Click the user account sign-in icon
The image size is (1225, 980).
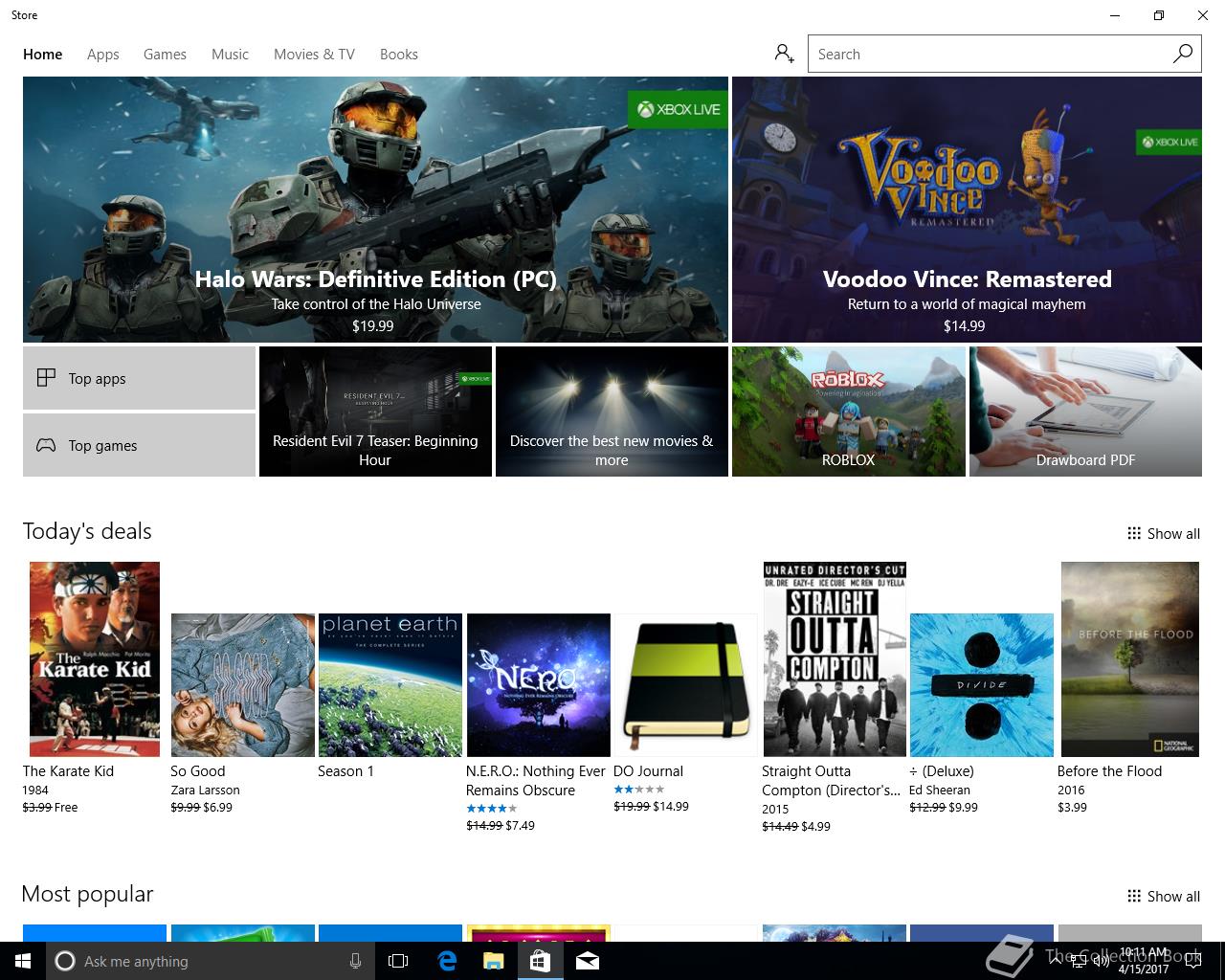(x=785, y=54)
